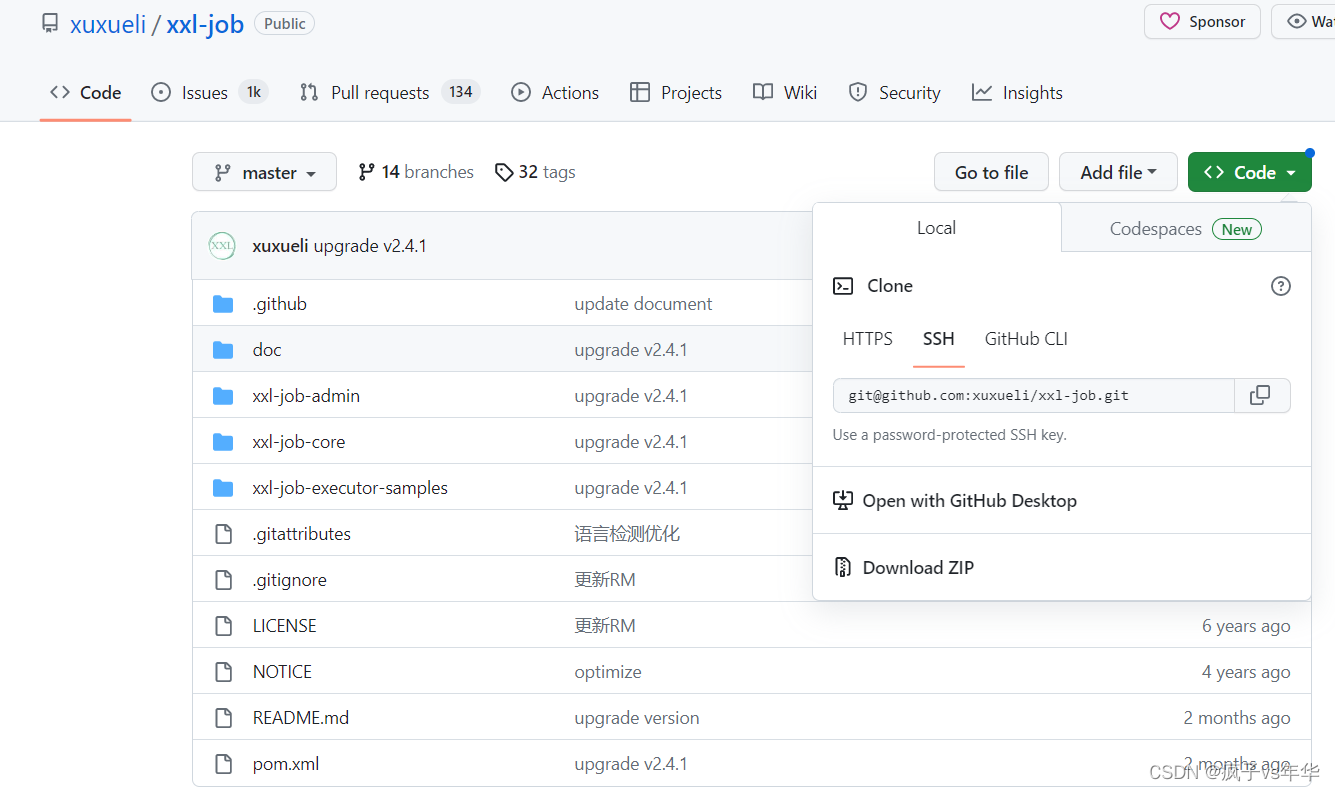Expand the Add file dropdown

tap(1118, 172)
